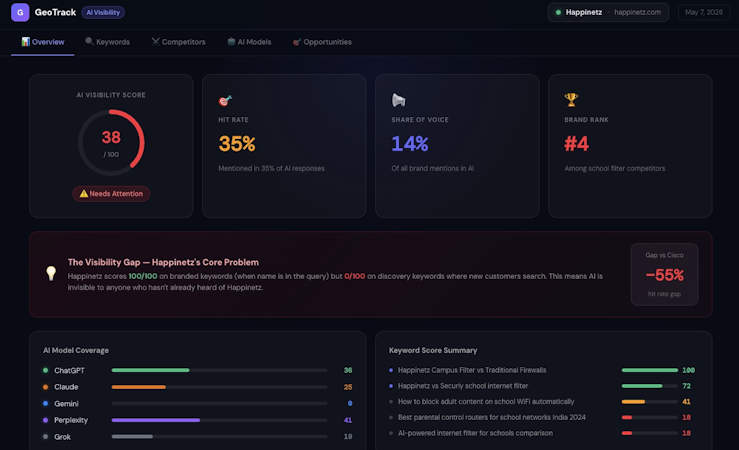Click the May 7, 2026 date button
Image resolution: width=739 pixels, height=450 pixels.
pyautogui.click(x=704, y=13)
